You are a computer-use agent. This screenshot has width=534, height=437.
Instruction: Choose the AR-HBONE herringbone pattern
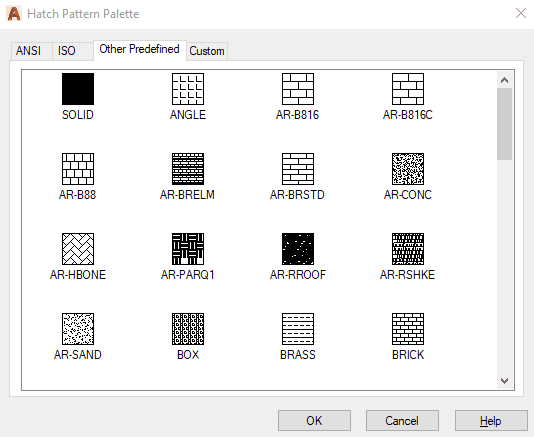point(78,249)
